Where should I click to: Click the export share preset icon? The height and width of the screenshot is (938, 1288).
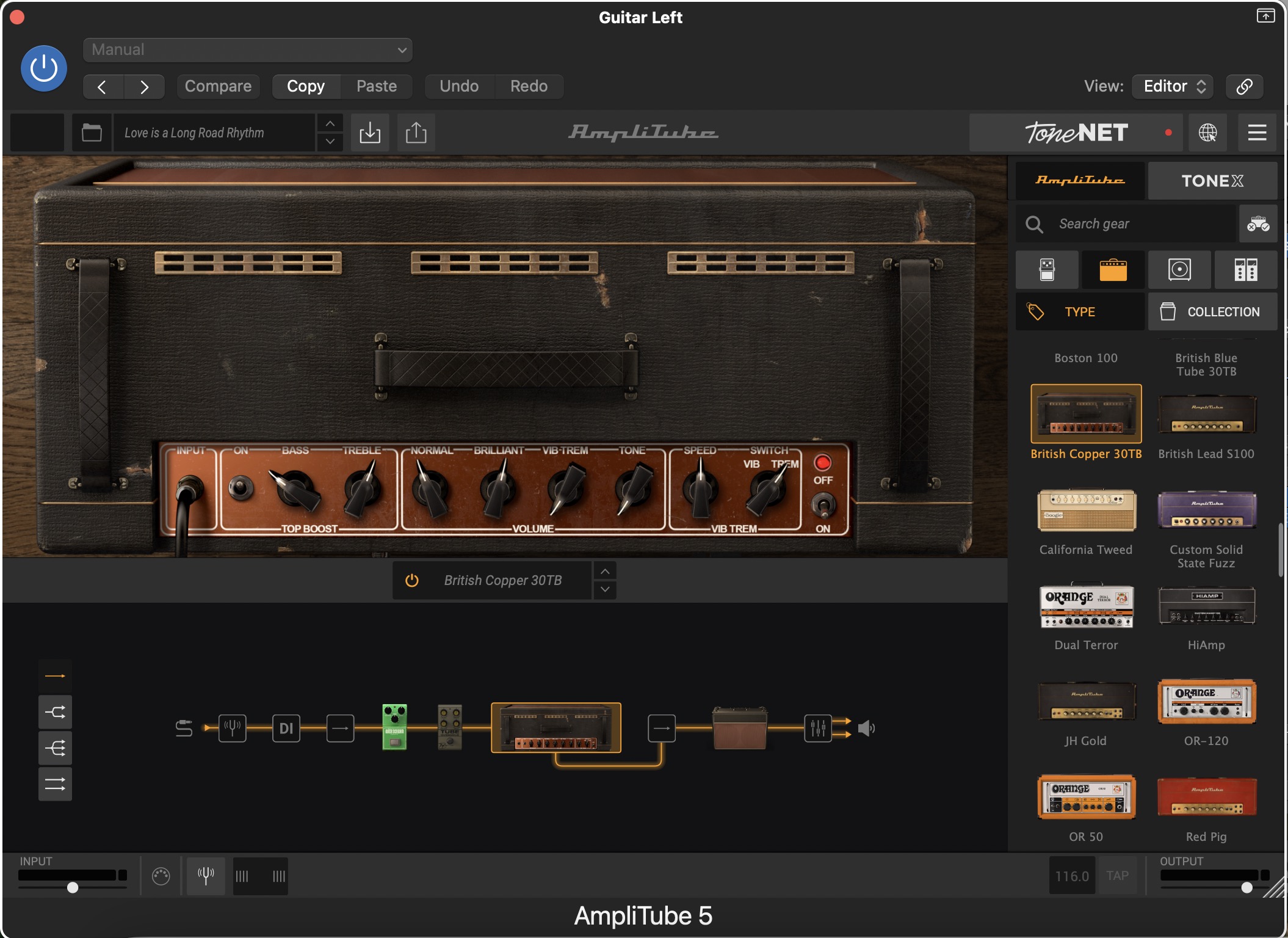416,133
